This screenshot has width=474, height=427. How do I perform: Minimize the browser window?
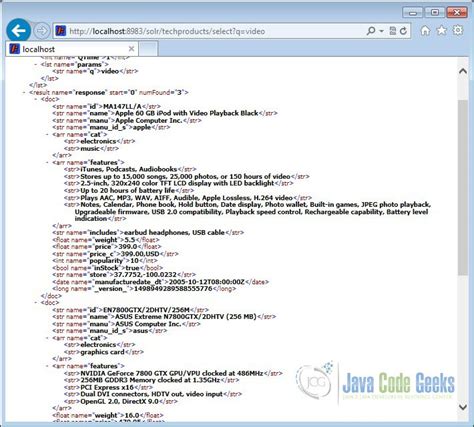(x=413, y=13)
